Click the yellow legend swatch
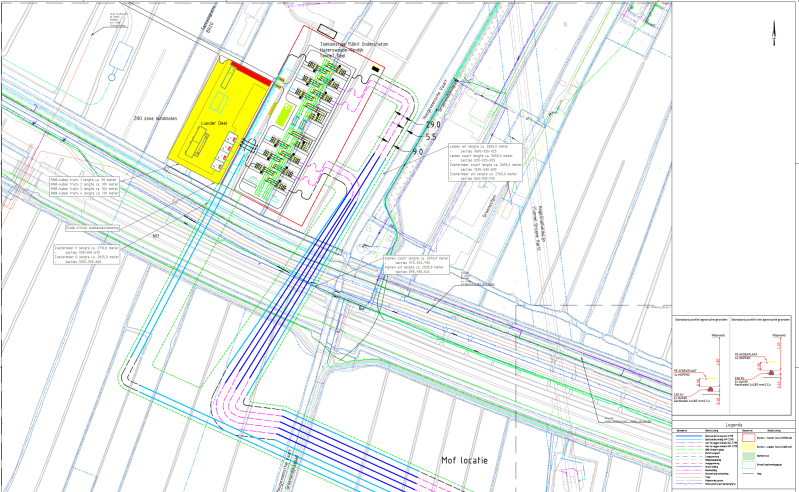Viewport: 799px width, 492px height. tap(749, 447)
